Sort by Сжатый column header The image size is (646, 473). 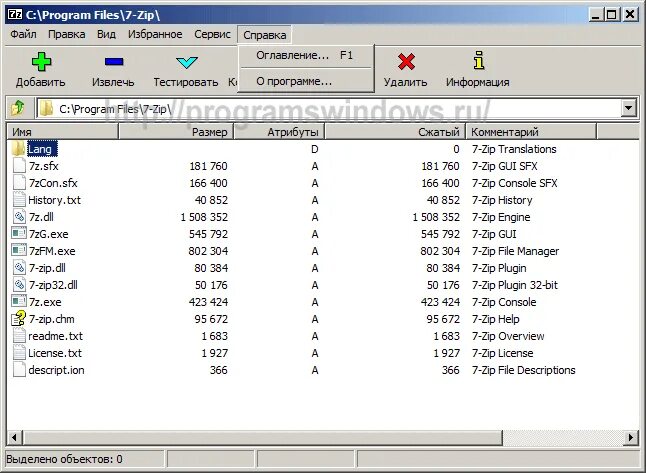point(395,132)
